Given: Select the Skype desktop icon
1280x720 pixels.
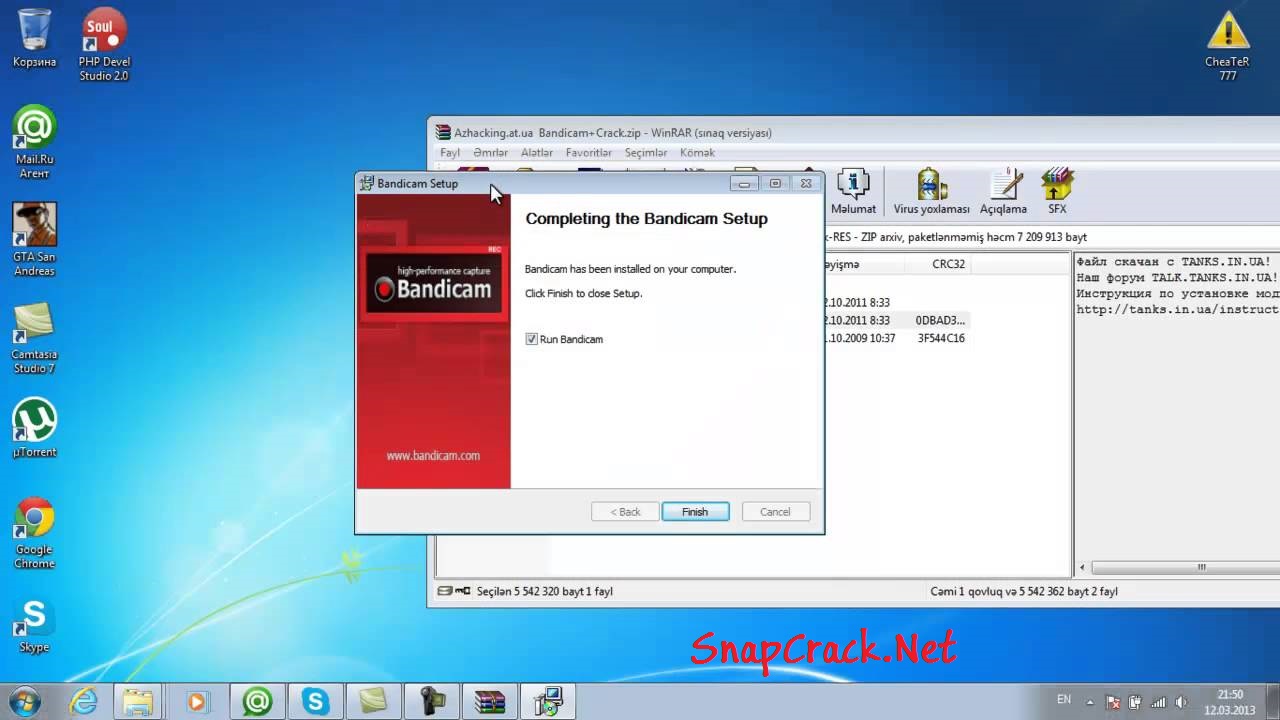Looking at the screenshot, I should pyautogui.click(x=35, y=624).
